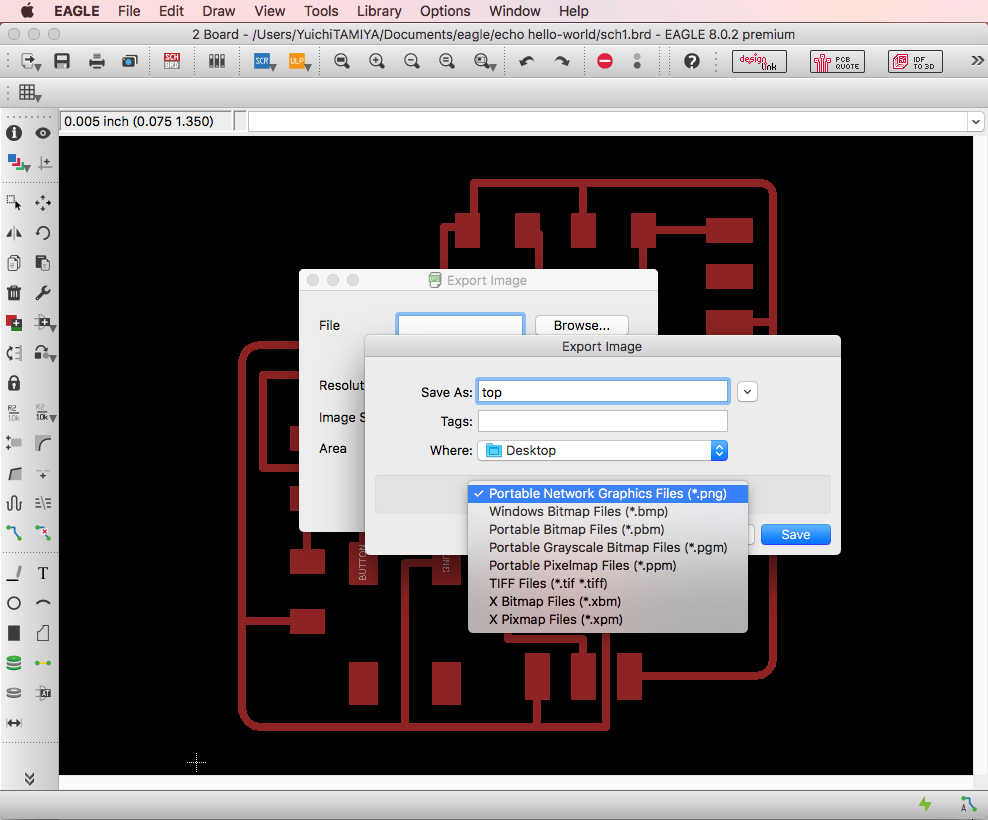This screenshot has height=820, width=988.
Task: Select the Route airwire tool
Action: 14,533
